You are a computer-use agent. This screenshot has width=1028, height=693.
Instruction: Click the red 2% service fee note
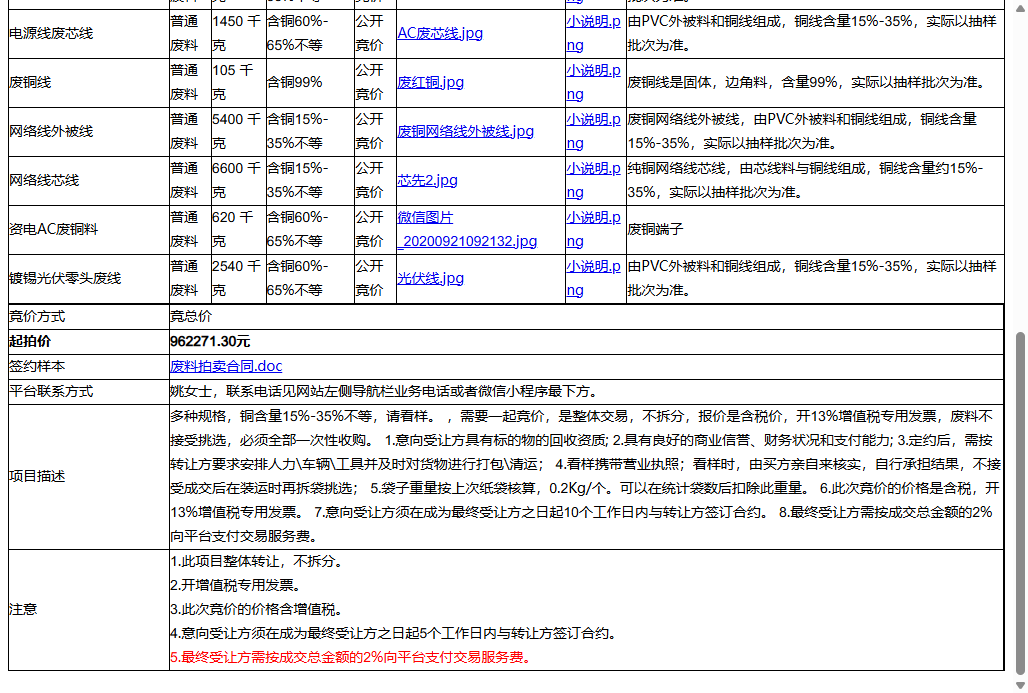coord(351,658)
